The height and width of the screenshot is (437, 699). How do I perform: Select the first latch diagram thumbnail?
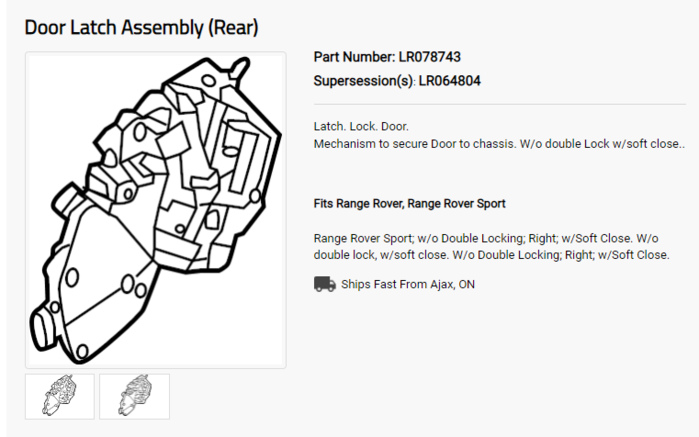point(60,396)
